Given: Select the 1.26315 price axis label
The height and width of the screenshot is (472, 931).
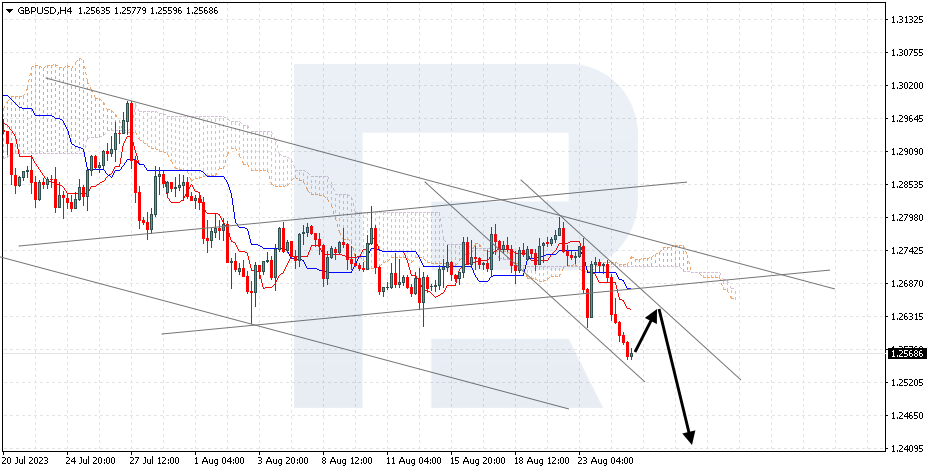Looking at the screenshot, I should (905, 316).
